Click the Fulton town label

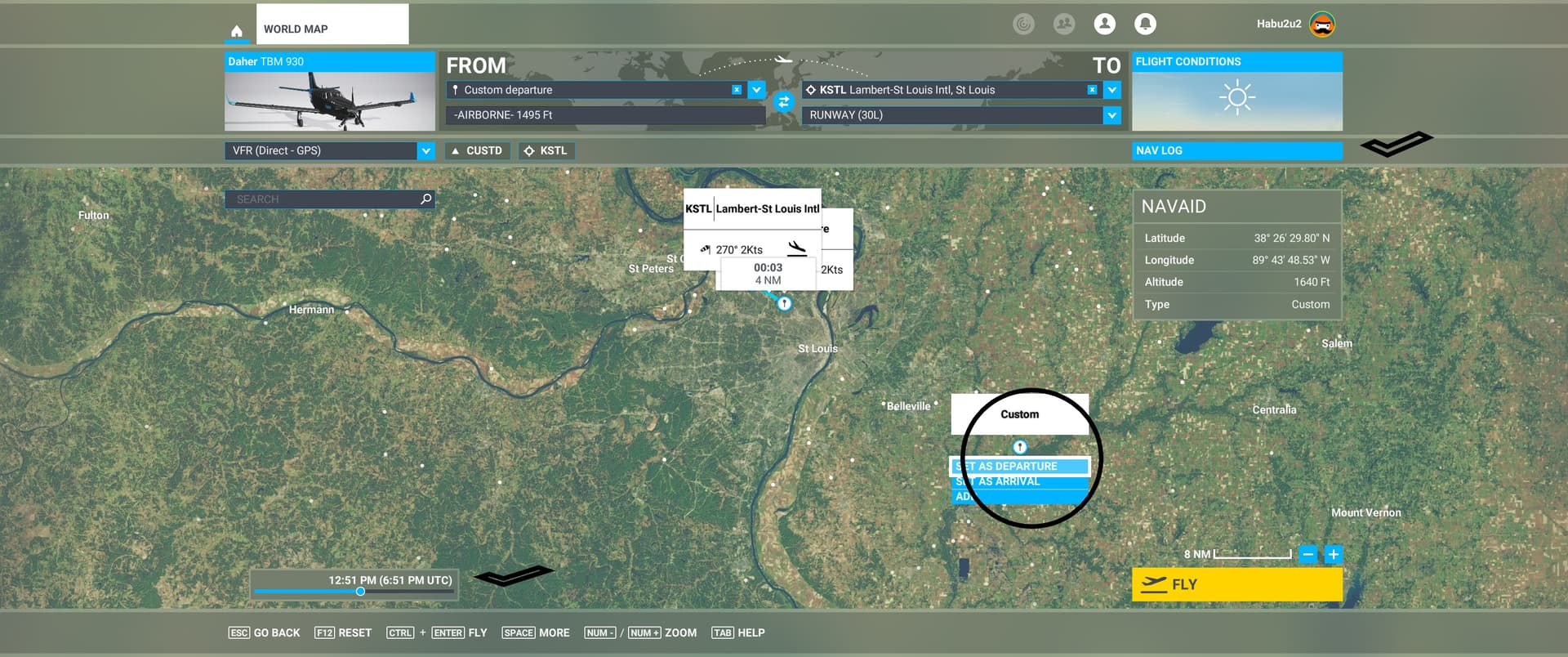coord(93,215)
